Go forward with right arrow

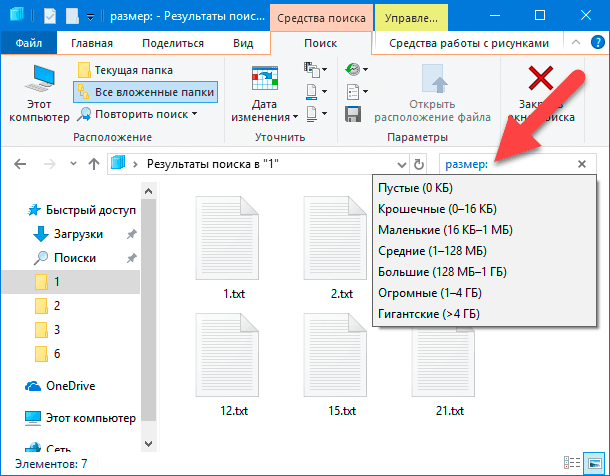pyautogui.click(x=49, y=164)
